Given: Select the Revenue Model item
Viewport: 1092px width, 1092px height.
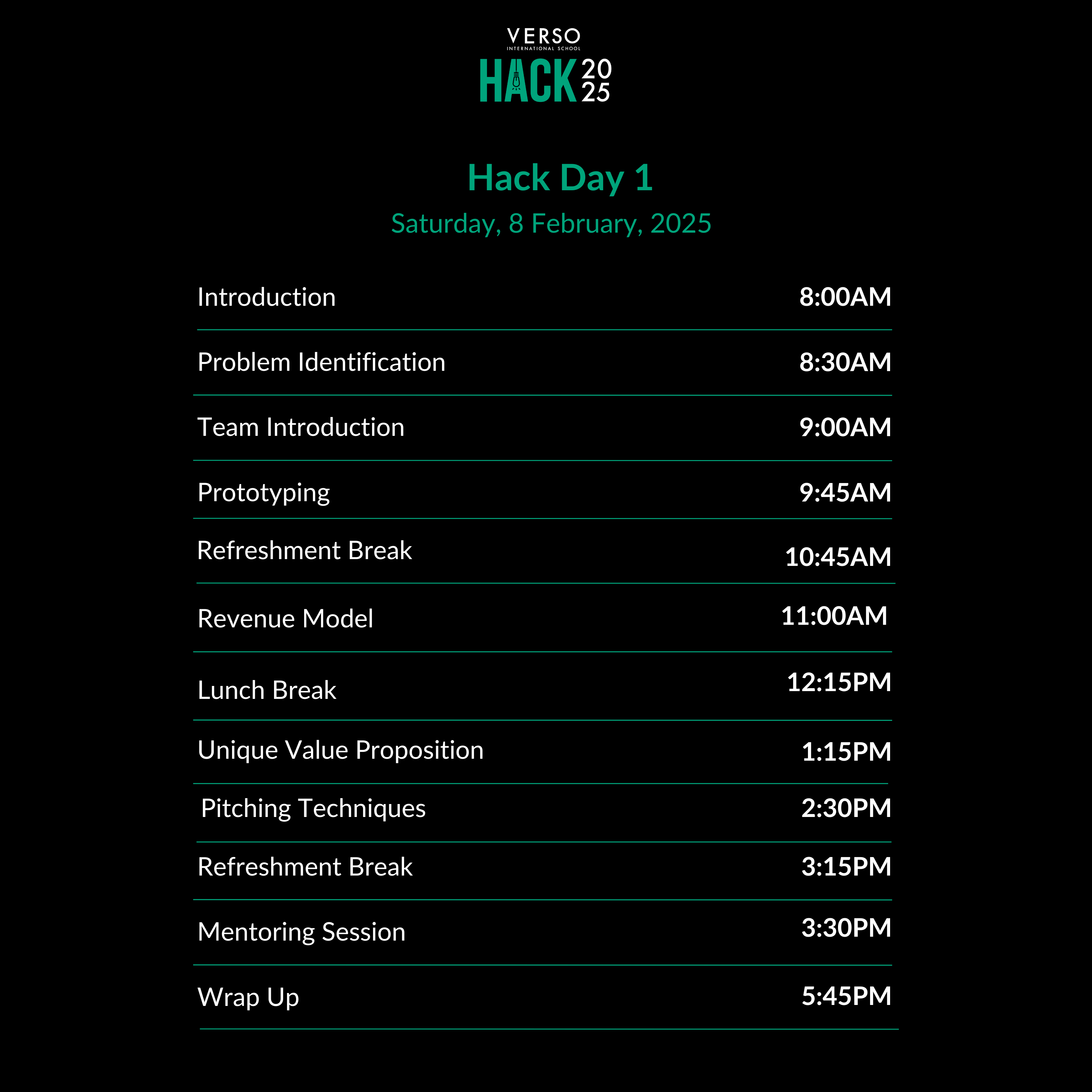Looking at the screenshot, I should (x=285, y=619).
